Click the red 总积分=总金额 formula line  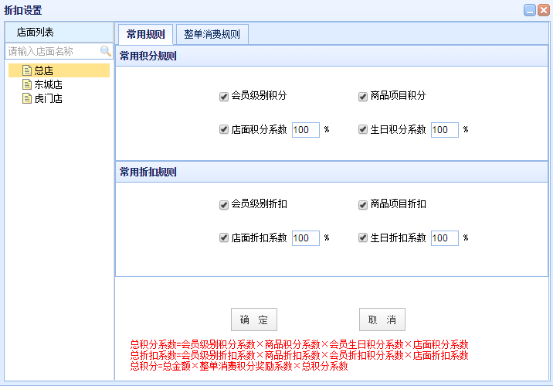[x=239, y=366]
